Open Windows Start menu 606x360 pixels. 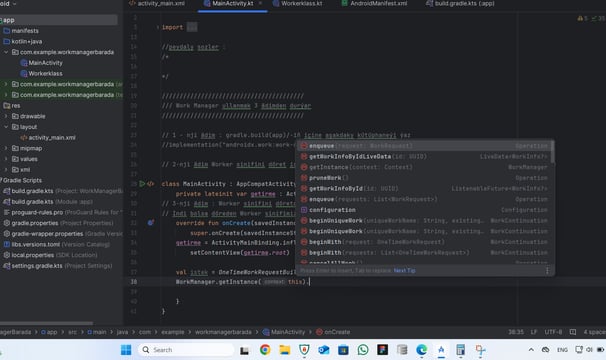[126, 350]
